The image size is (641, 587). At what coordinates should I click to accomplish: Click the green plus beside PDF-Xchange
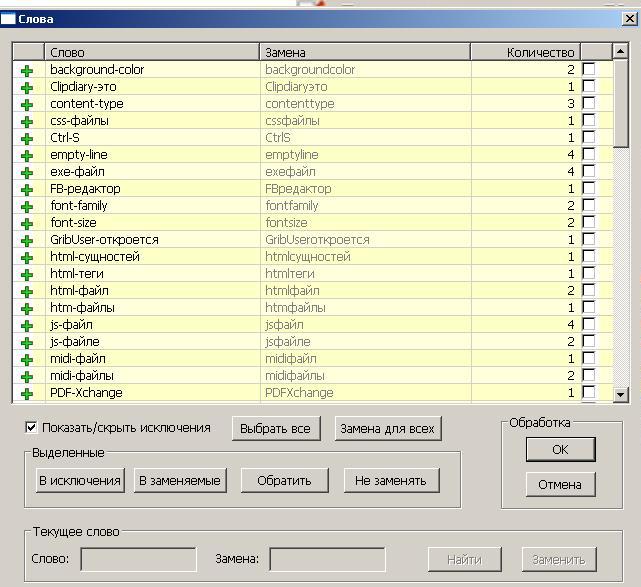click(27, 394)
